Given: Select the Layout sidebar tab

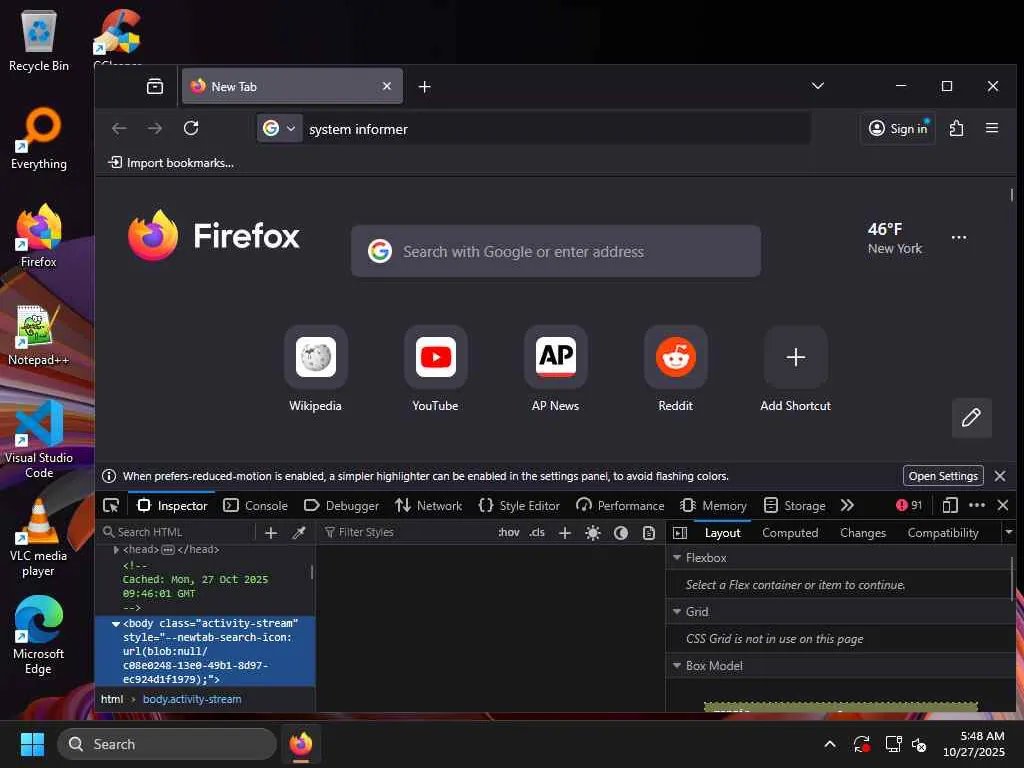Looking at the screenshot, I should [722, 533].
